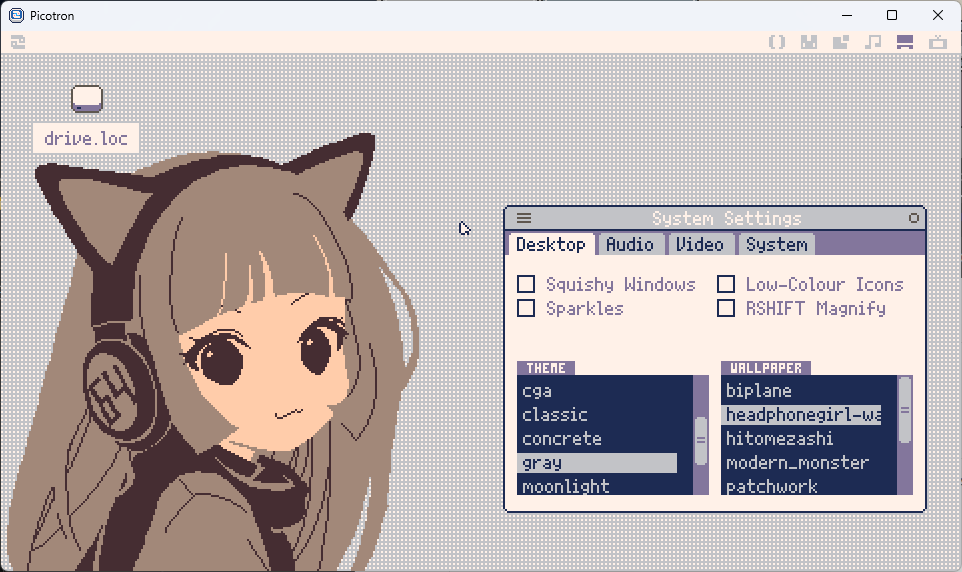The image size is (962, 572).
Task: Select the gray theme
Action: [x=598, y=463]
